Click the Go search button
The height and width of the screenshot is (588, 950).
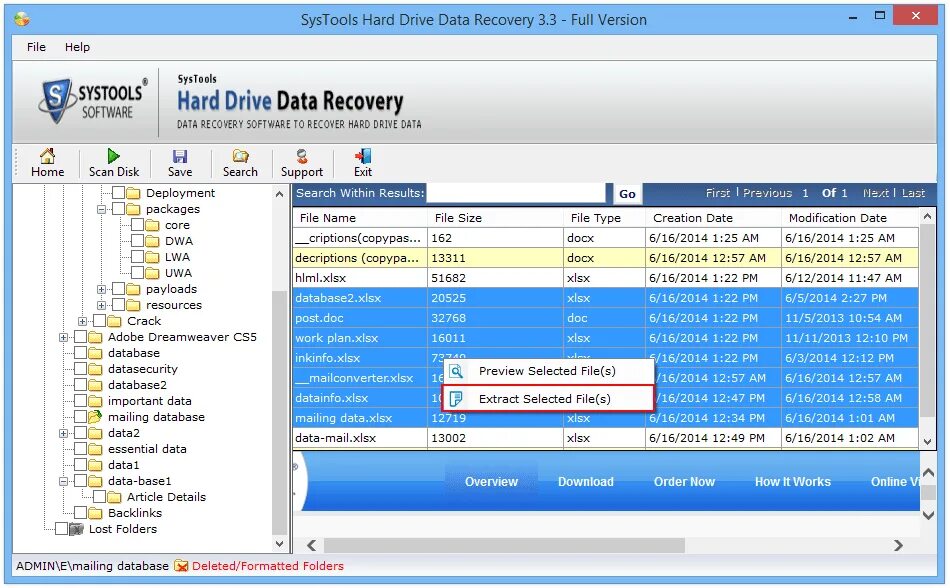627,194
